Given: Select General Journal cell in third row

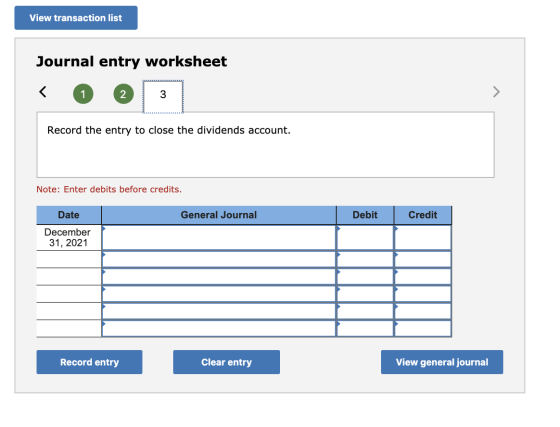Looking at the screenshot, I should pos(219,277).
